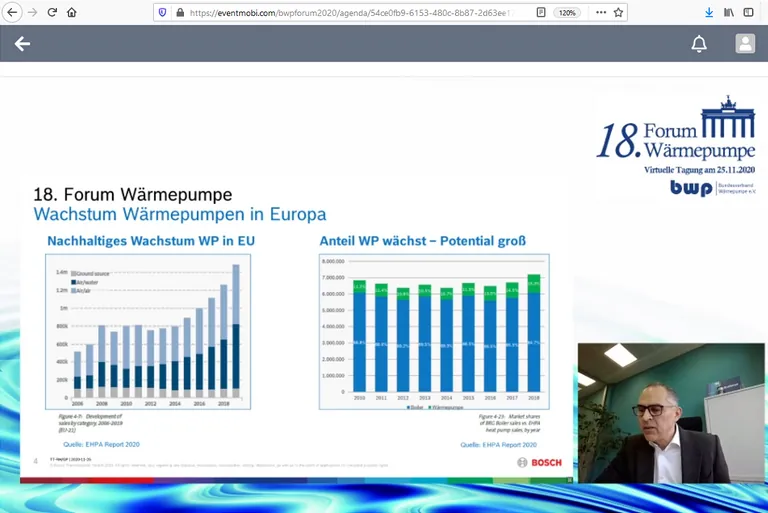Go to the browser home page

coord(71,13)
